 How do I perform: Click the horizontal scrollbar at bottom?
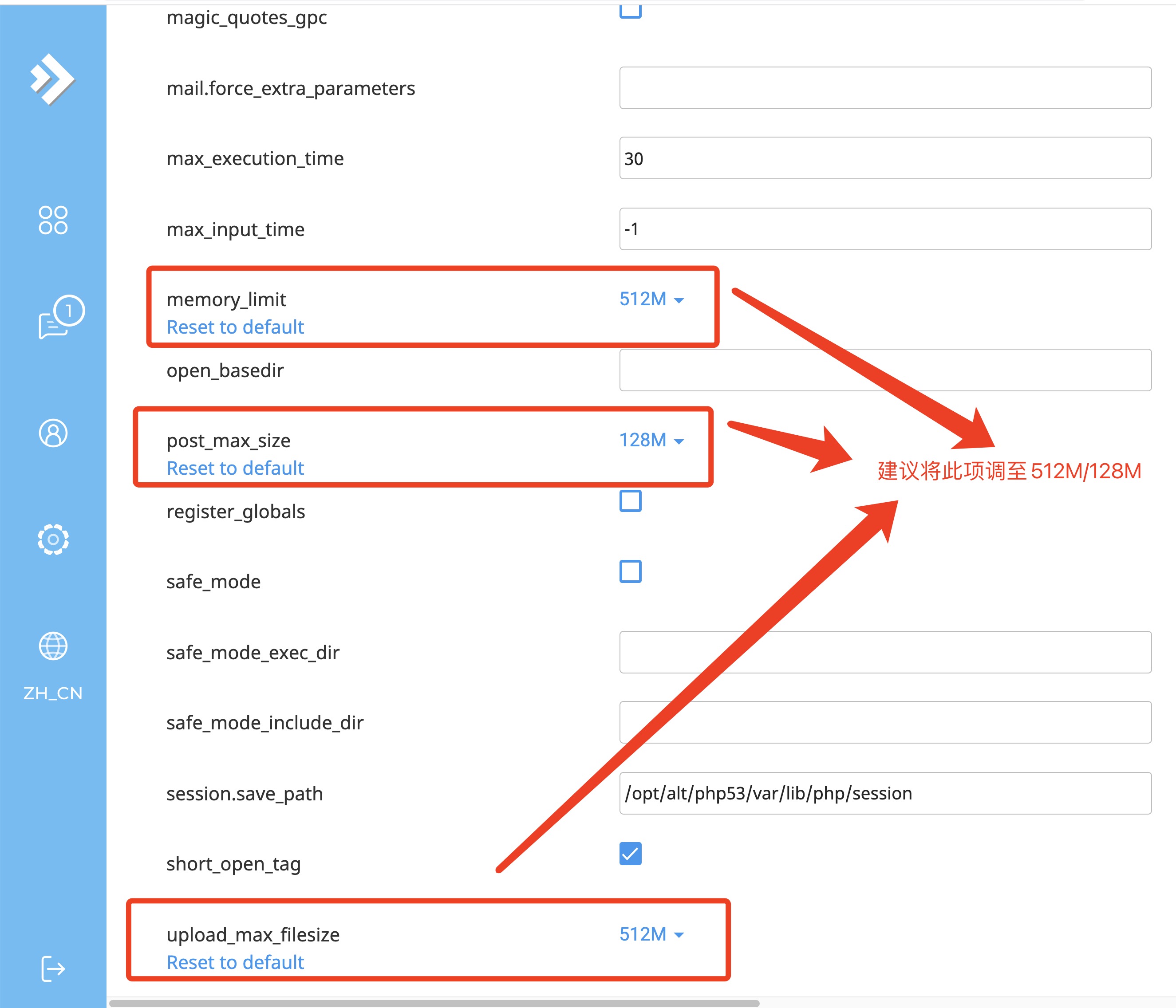point(434,1003)
